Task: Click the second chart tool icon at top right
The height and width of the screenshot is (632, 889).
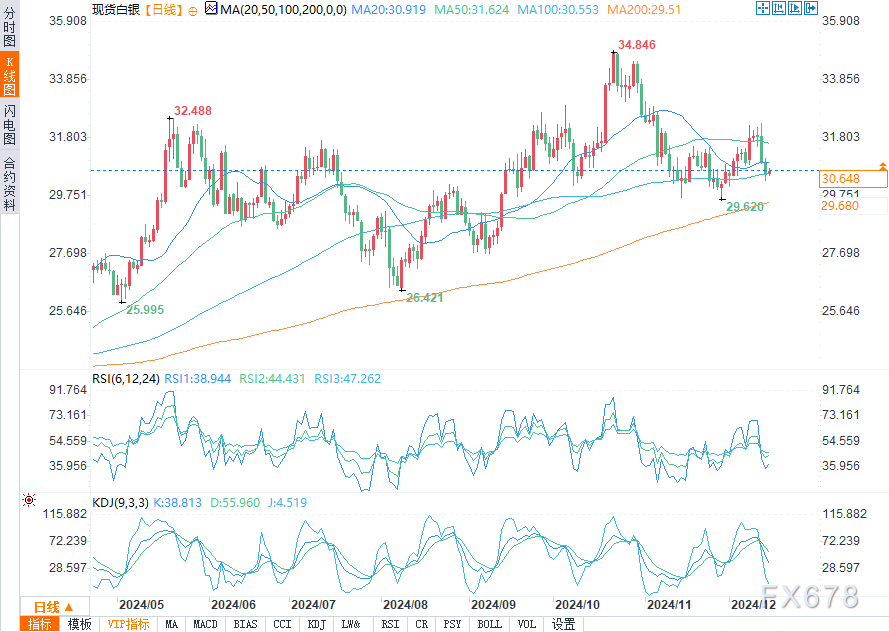Action: coord(777,8)
